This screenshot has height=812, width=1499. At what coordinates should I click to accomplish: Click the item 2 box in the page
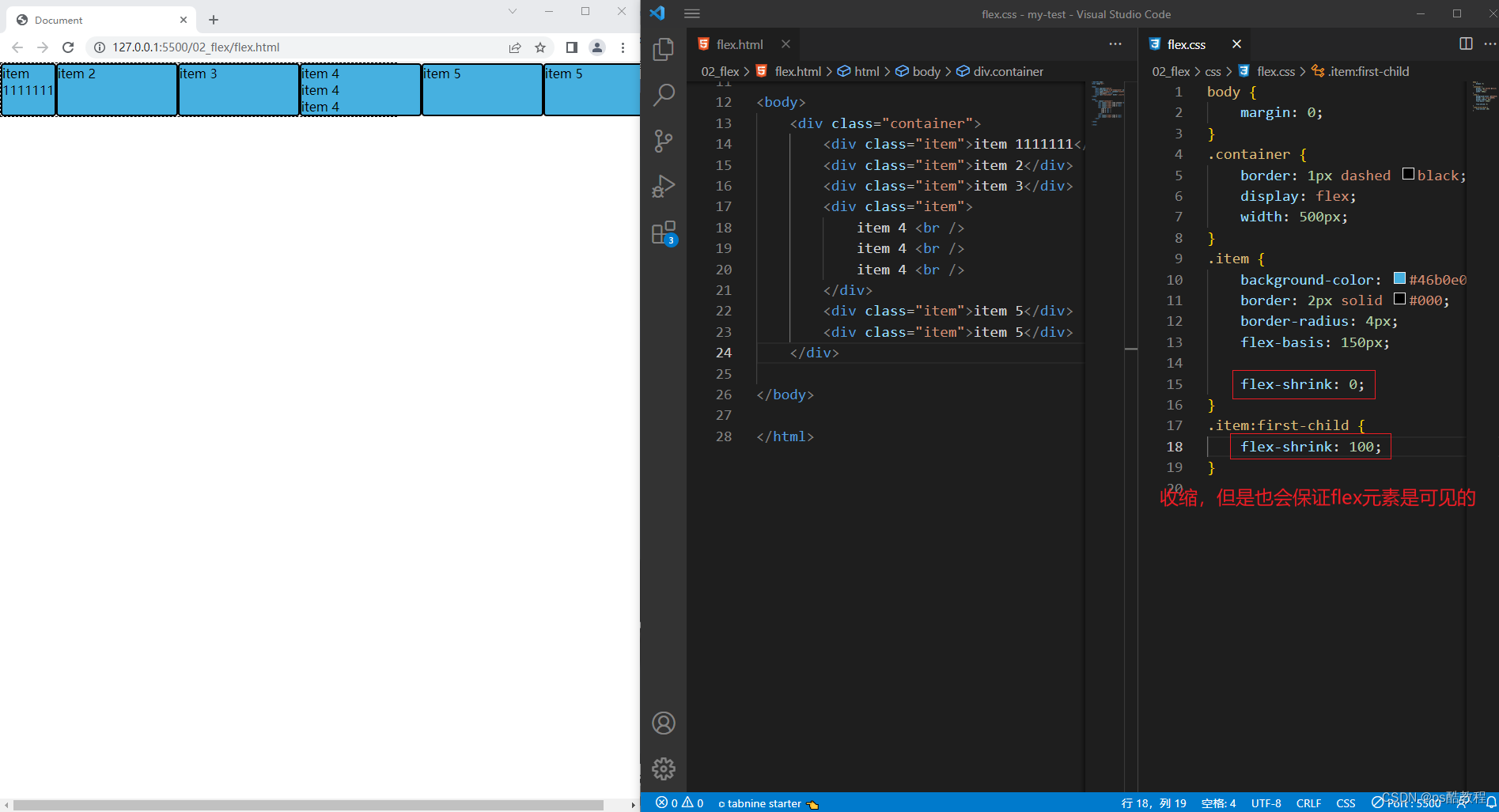[117, 89]
